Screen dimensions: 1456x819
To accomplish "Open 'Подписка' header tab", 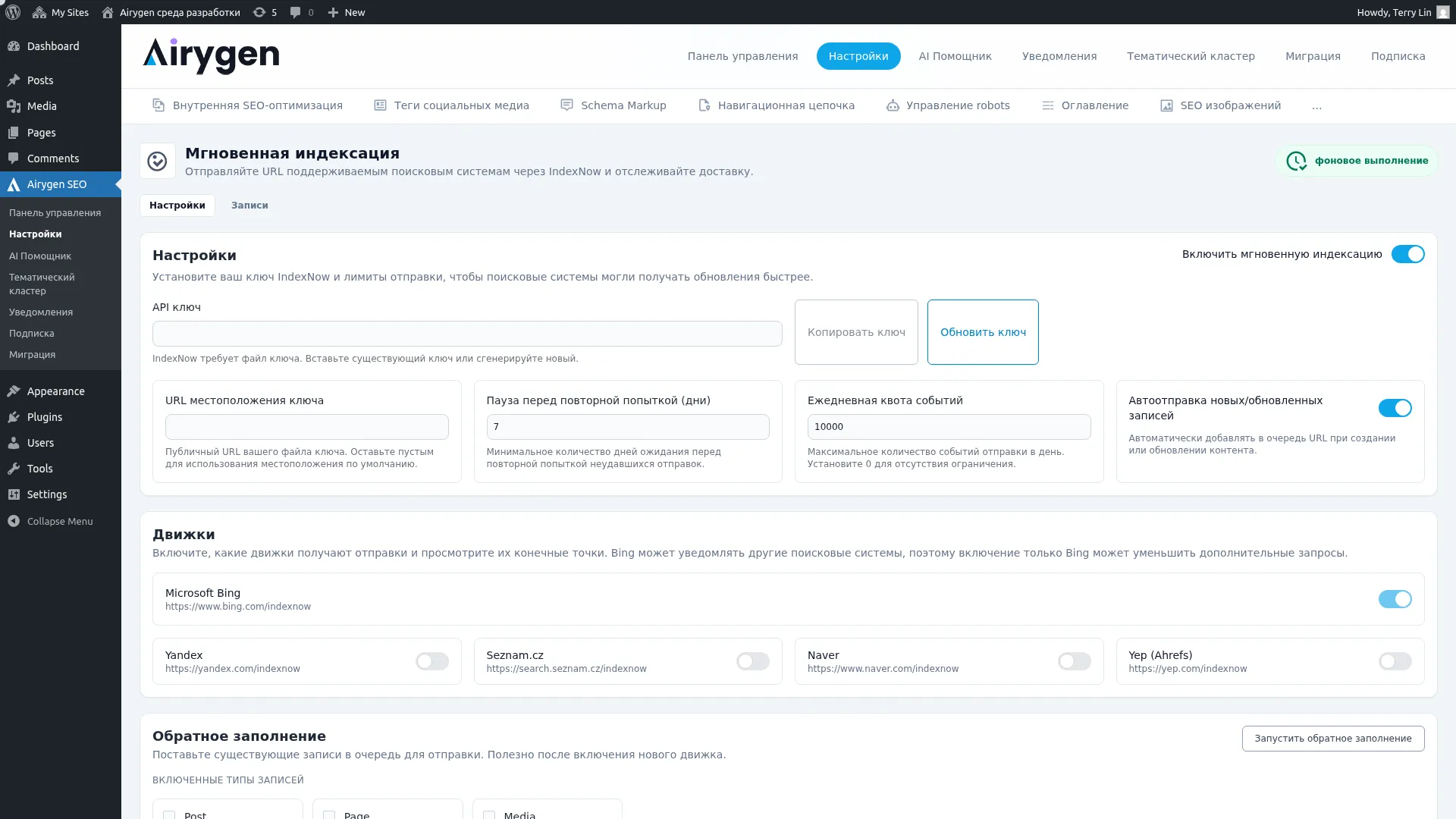I will coord(1398,56).
